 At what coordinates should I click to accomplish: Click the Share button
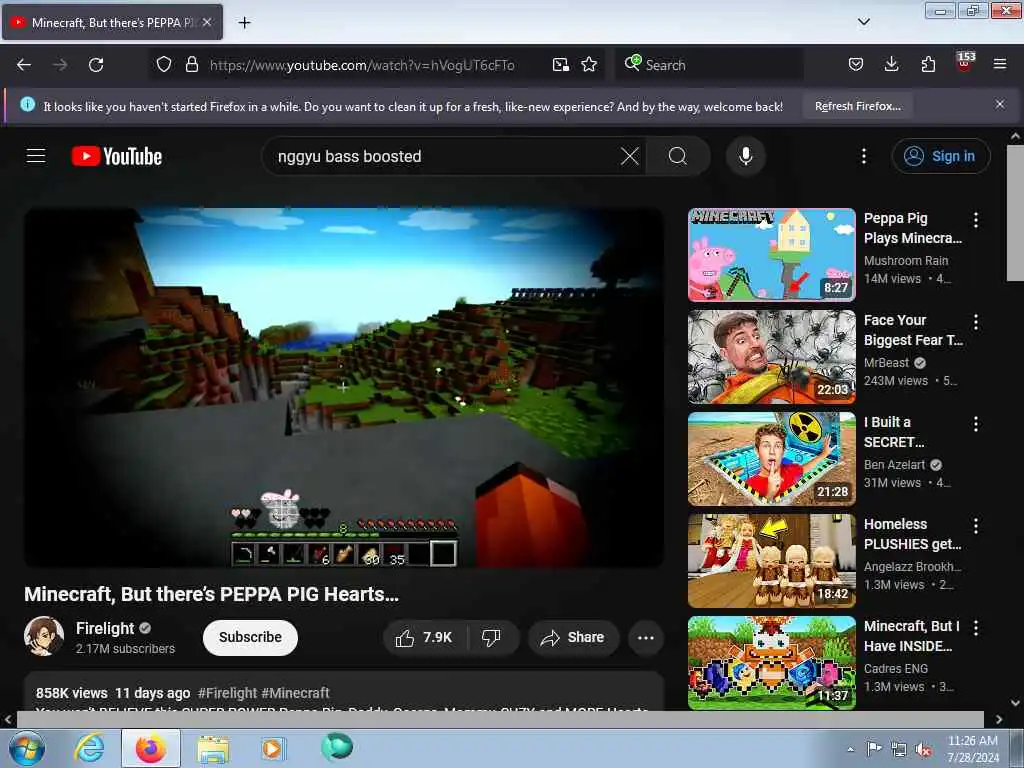point(573,638)
